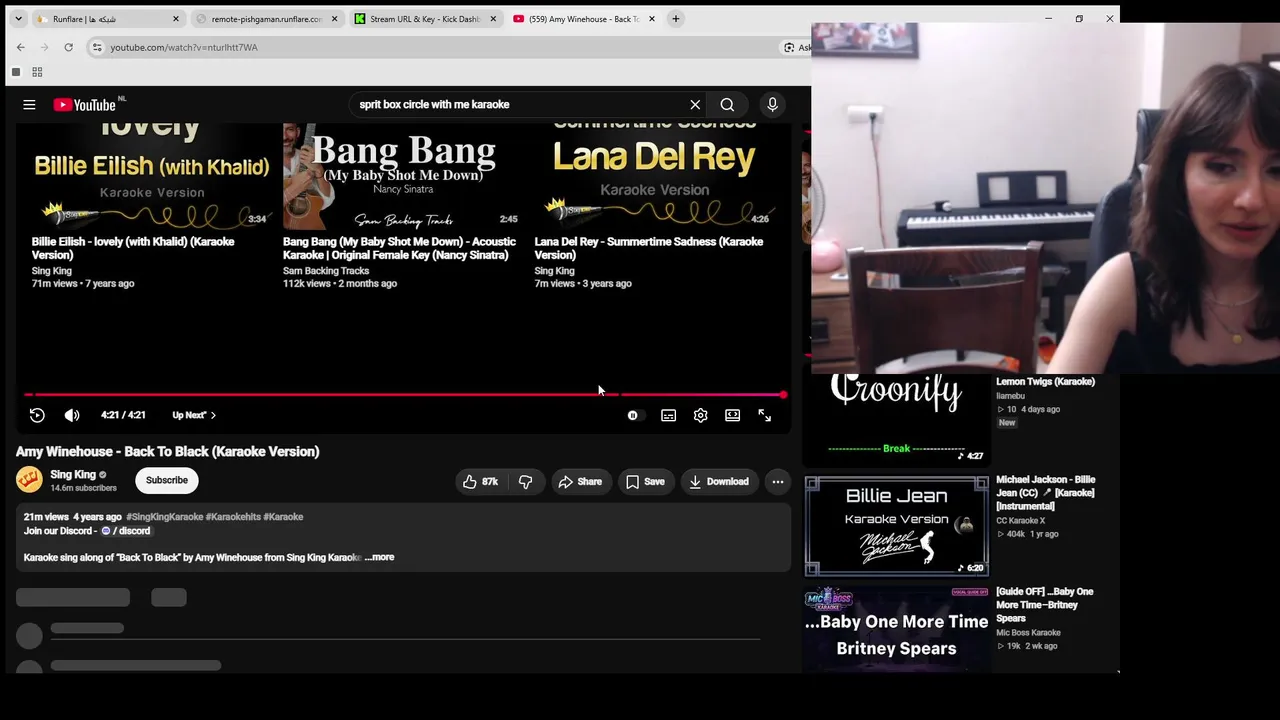1280x720 pixels.
Task: Open Lana Del Rey Summertime Sadness thumbnail
Action: (655, 176)
